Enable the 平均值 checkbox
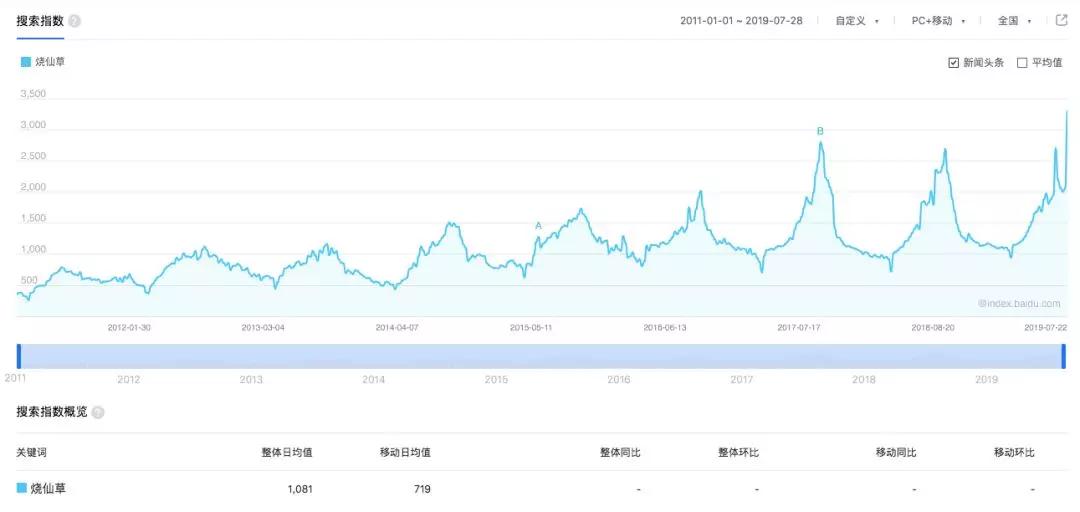 [1022, 63]
